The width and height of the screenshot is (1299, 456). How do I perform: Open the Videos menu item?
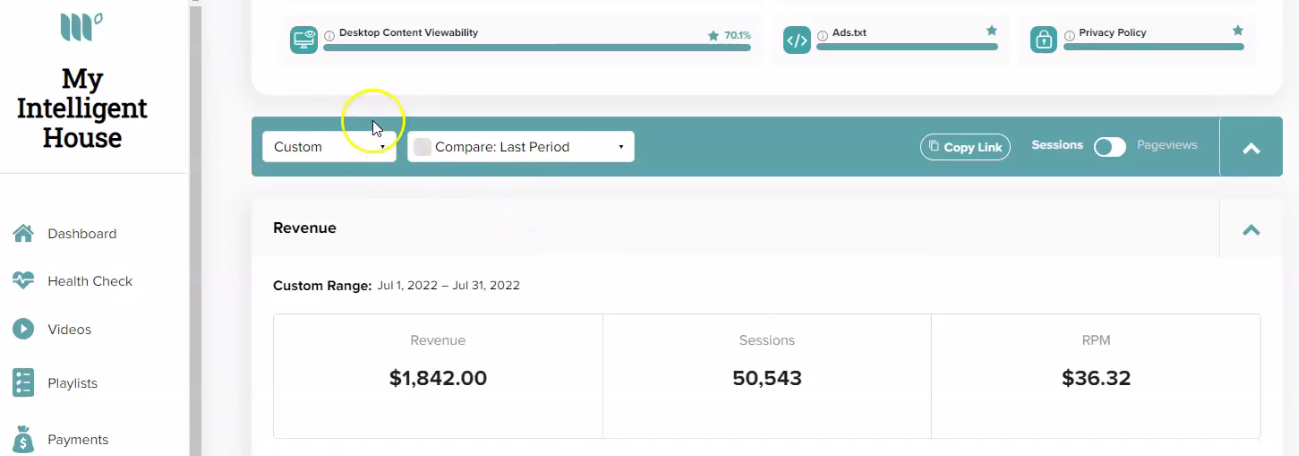coord(69,329)
